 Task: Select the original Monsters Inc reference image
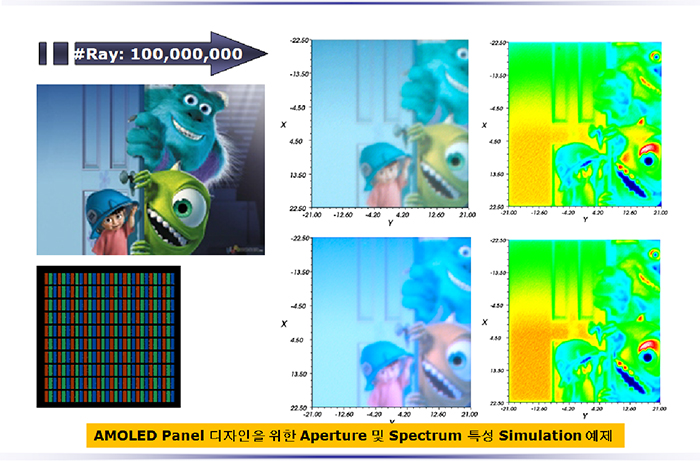tap(150, 170)
